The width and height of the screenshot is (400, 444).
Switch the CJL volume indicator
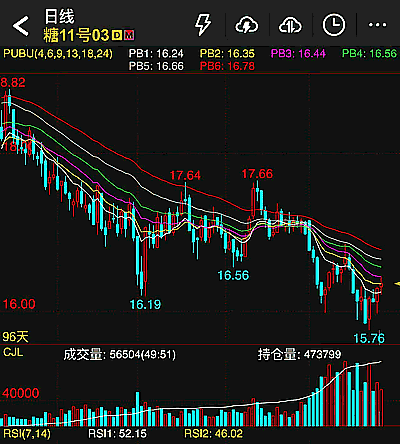(x=13, y=352)
